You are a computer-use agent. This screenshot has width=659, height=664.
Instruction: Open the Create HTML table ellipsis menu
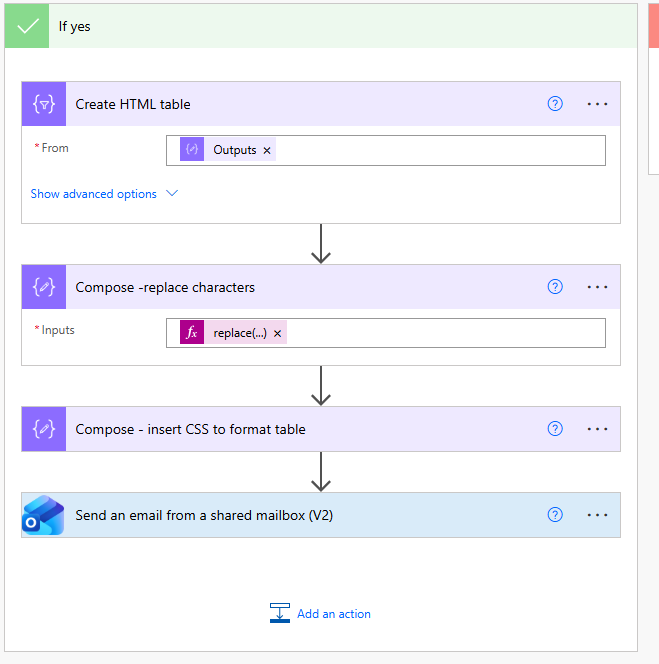click(x=597, y=104)
